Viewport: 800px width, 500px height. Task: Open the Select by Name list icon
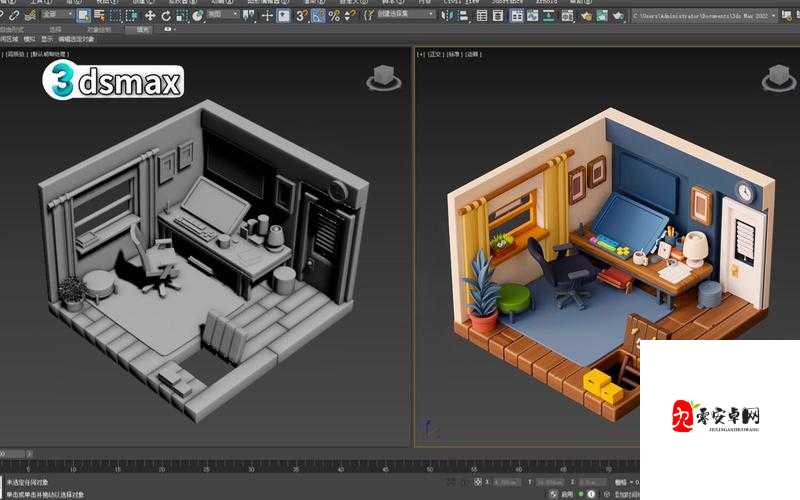coord(99,16)
